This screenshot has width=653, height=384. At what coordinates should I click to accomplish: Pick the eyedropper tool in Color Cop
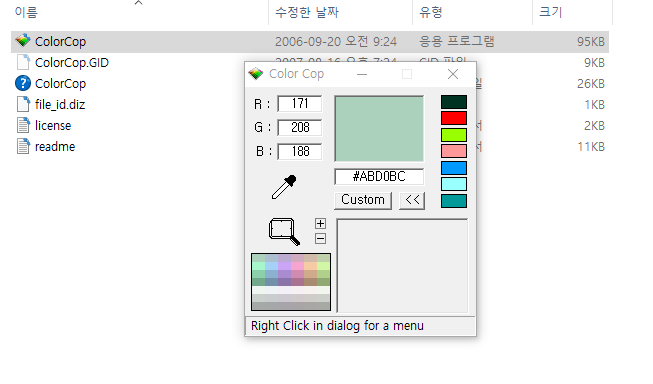point(284,187)
